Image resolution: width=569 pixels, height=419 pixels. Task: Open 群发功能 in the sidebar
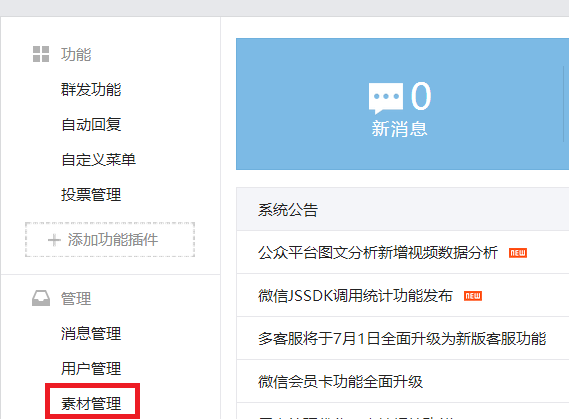pos(91,90)
